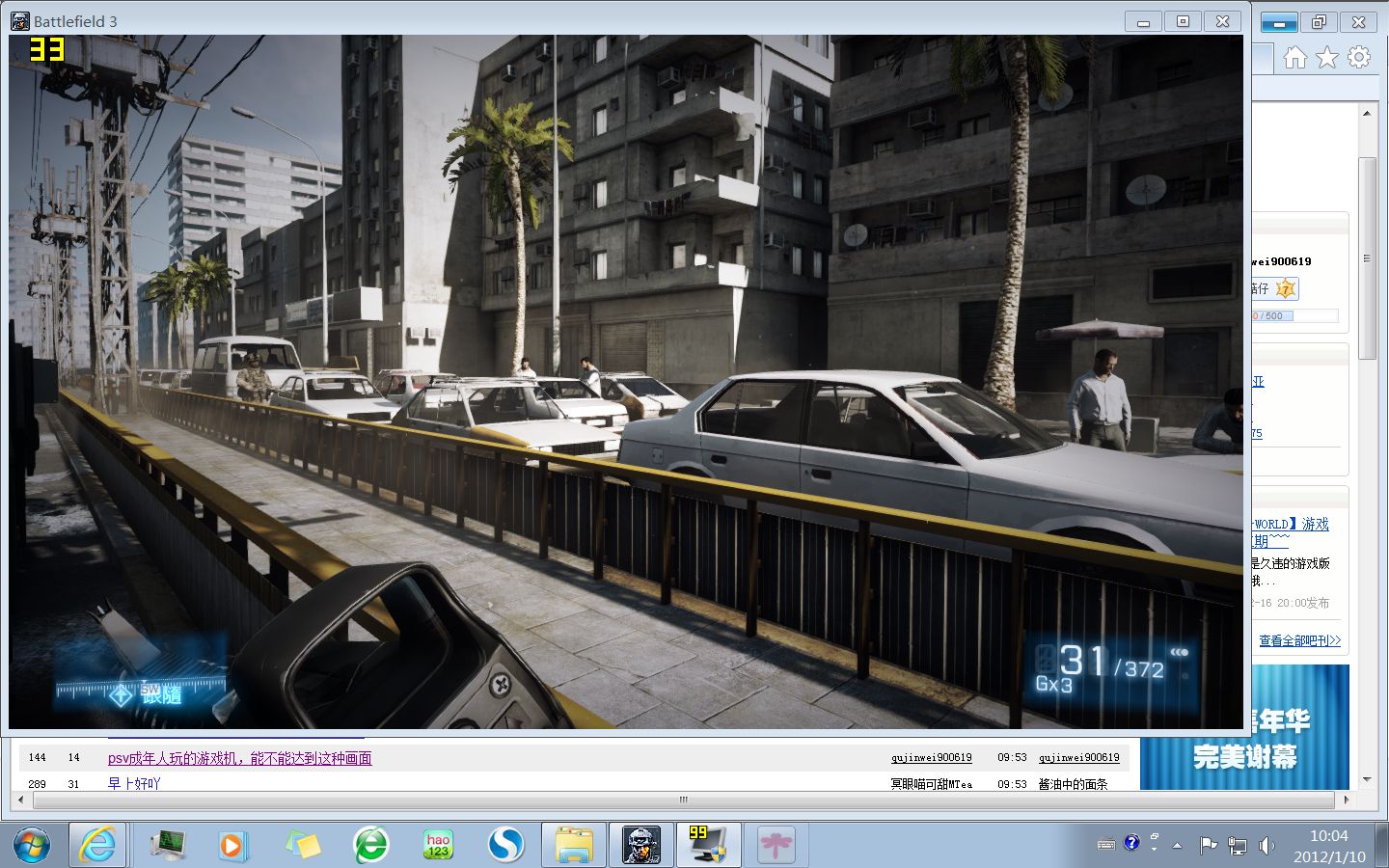Open the FPS monitor shield taskbar icon

[709, 845]
